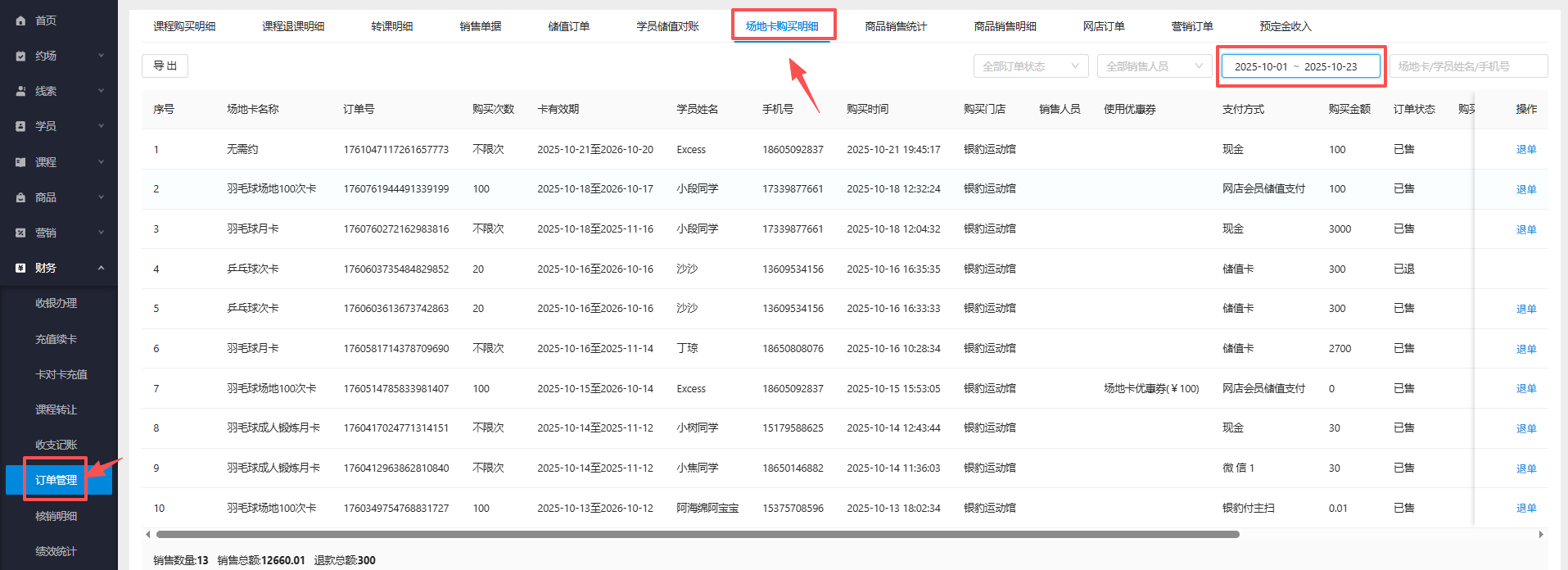Click the 学员 icon in the sidebar

[20, 126]
